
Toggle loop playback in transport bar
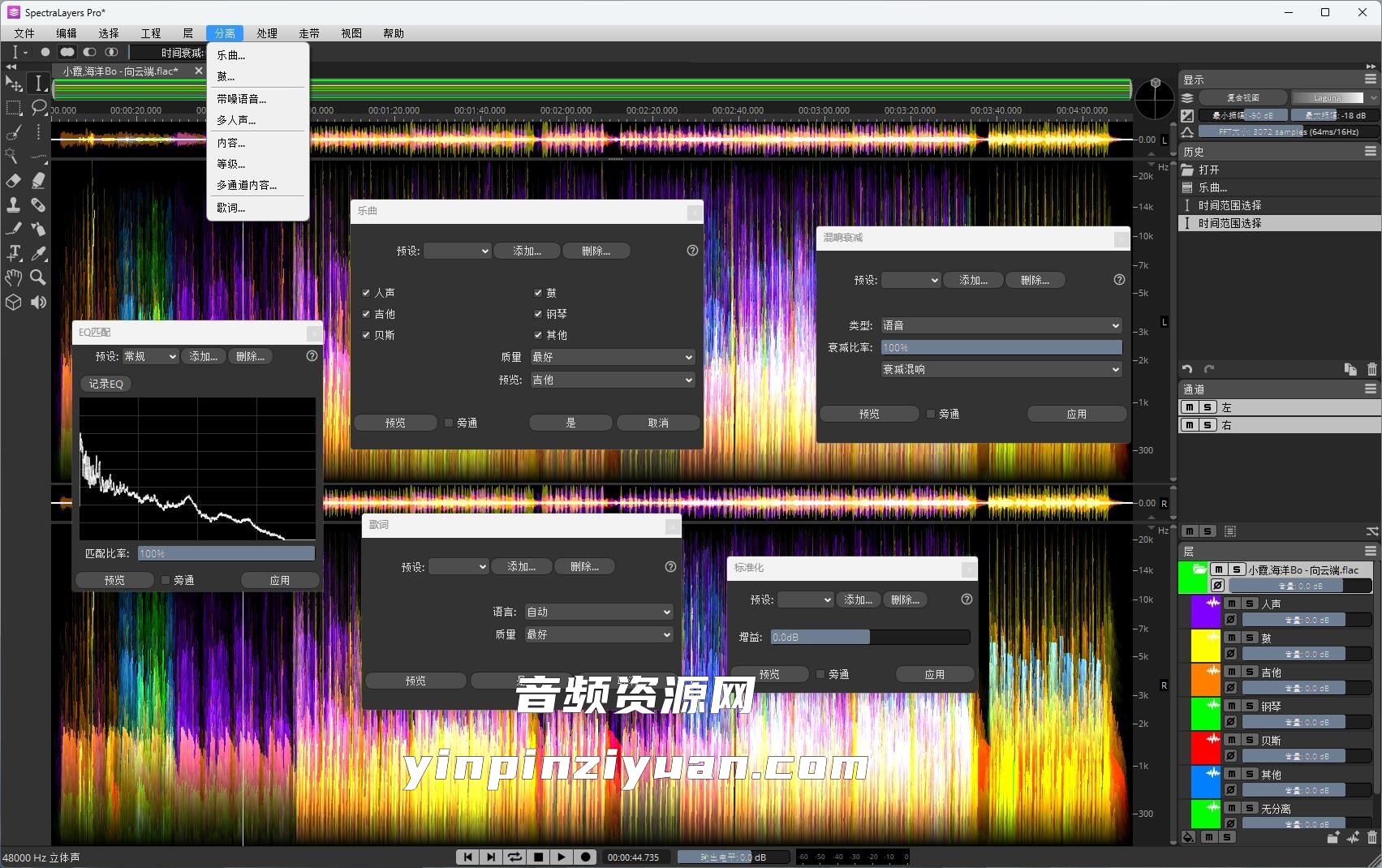tap(514, 857)
